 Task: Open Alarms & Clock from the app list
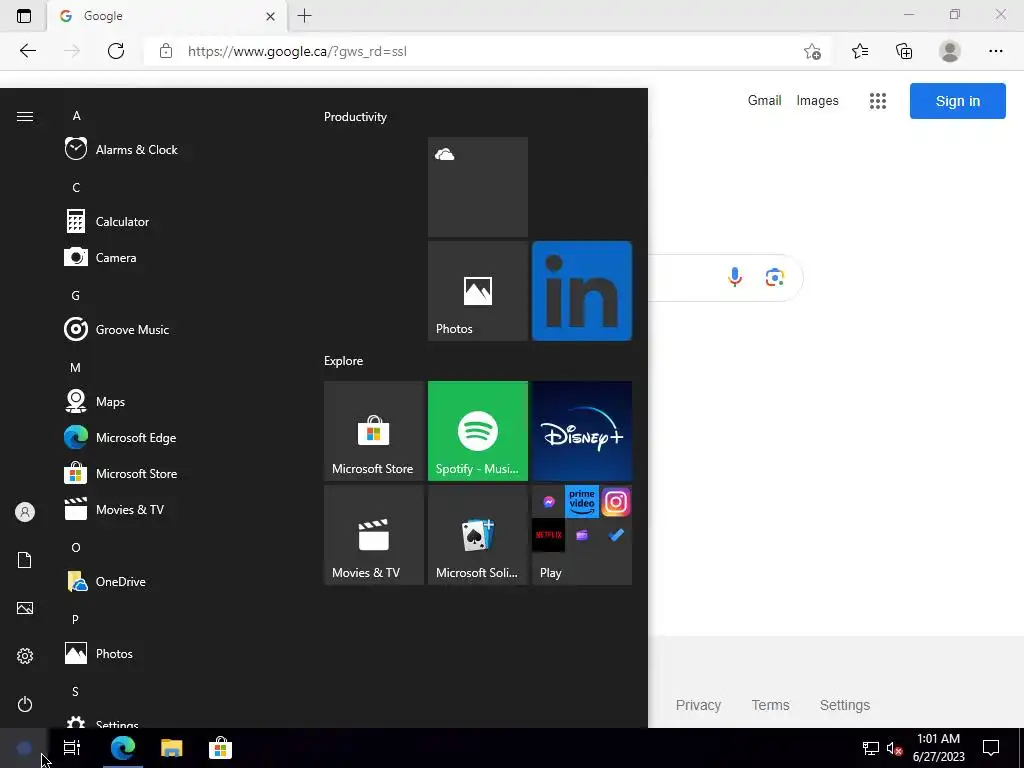pos(121,150)
